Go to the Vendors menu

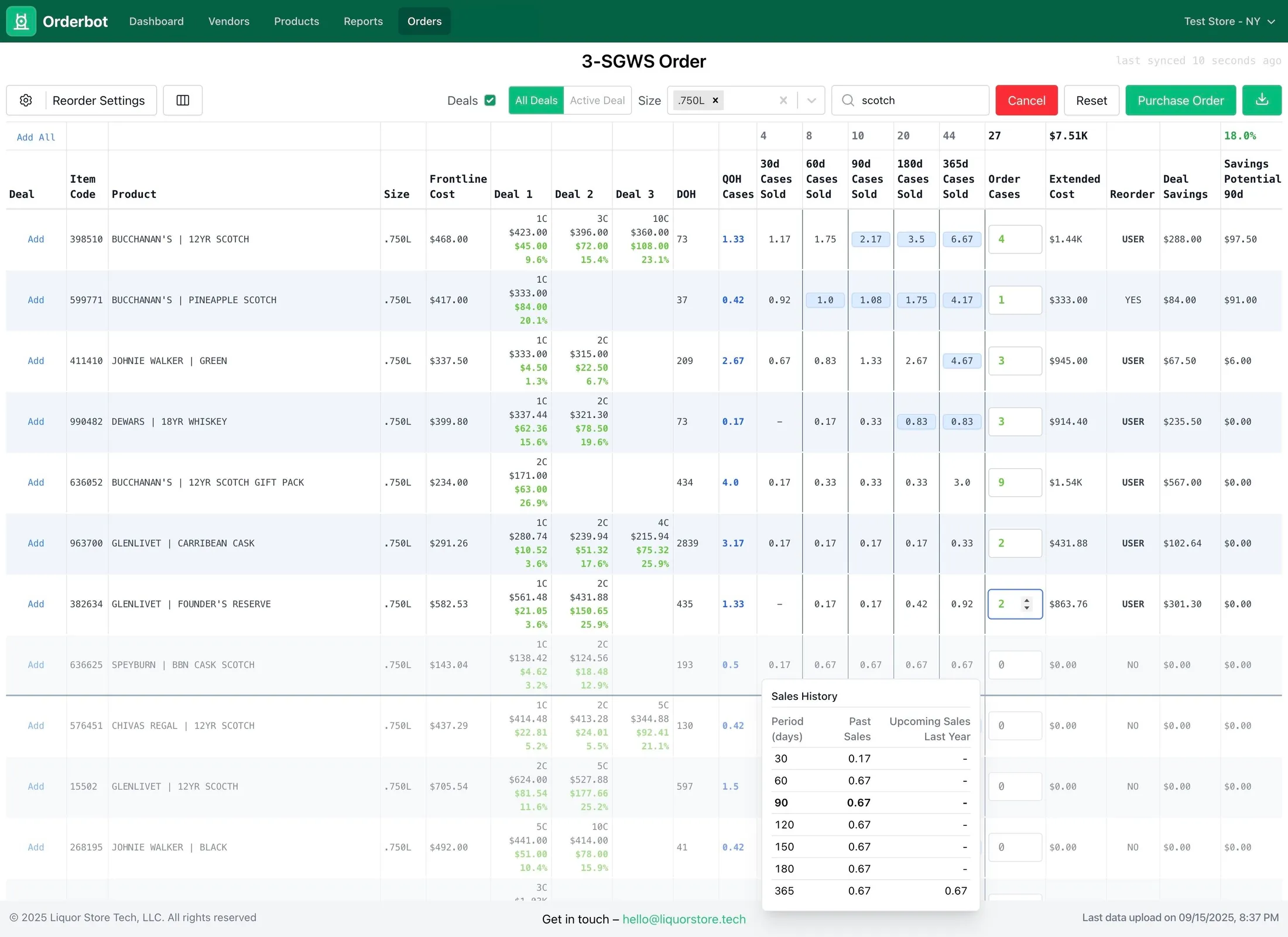tap(229, 22)
